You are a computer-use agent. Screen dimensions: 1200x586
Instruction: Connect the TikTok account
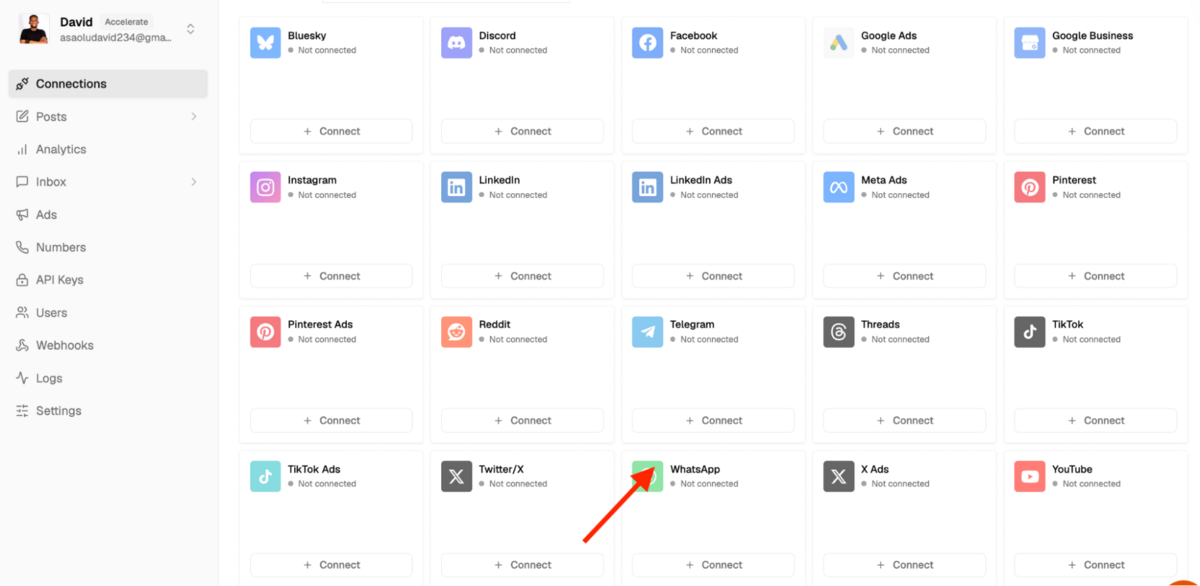pyautogui.click(x=1095, y=420)
